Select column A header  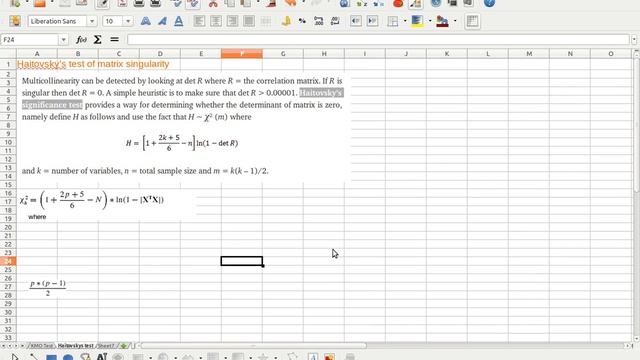tap(37, 53)
